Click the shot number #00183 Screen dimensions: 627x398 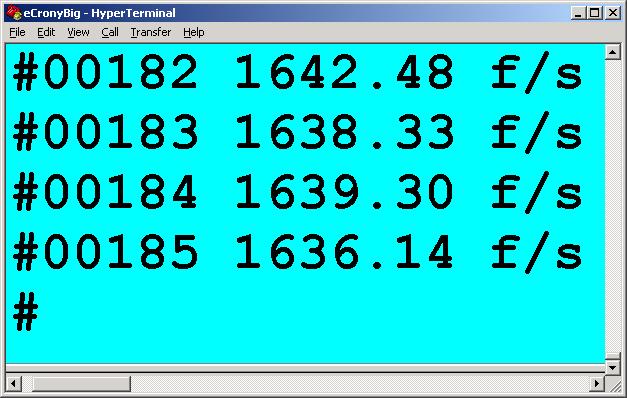point(105,132)
